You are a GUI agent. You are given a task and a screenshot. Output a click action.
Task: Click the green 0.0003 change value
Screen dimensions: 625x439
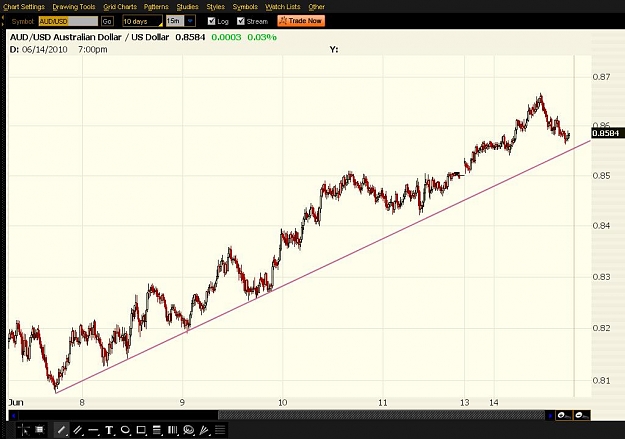226,37
